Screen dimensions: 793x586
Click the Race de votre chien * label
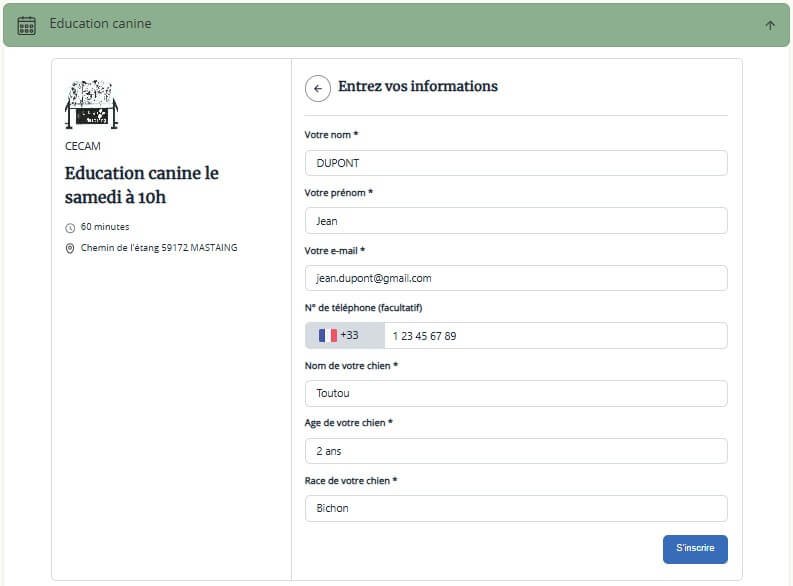tap(350, 480)
